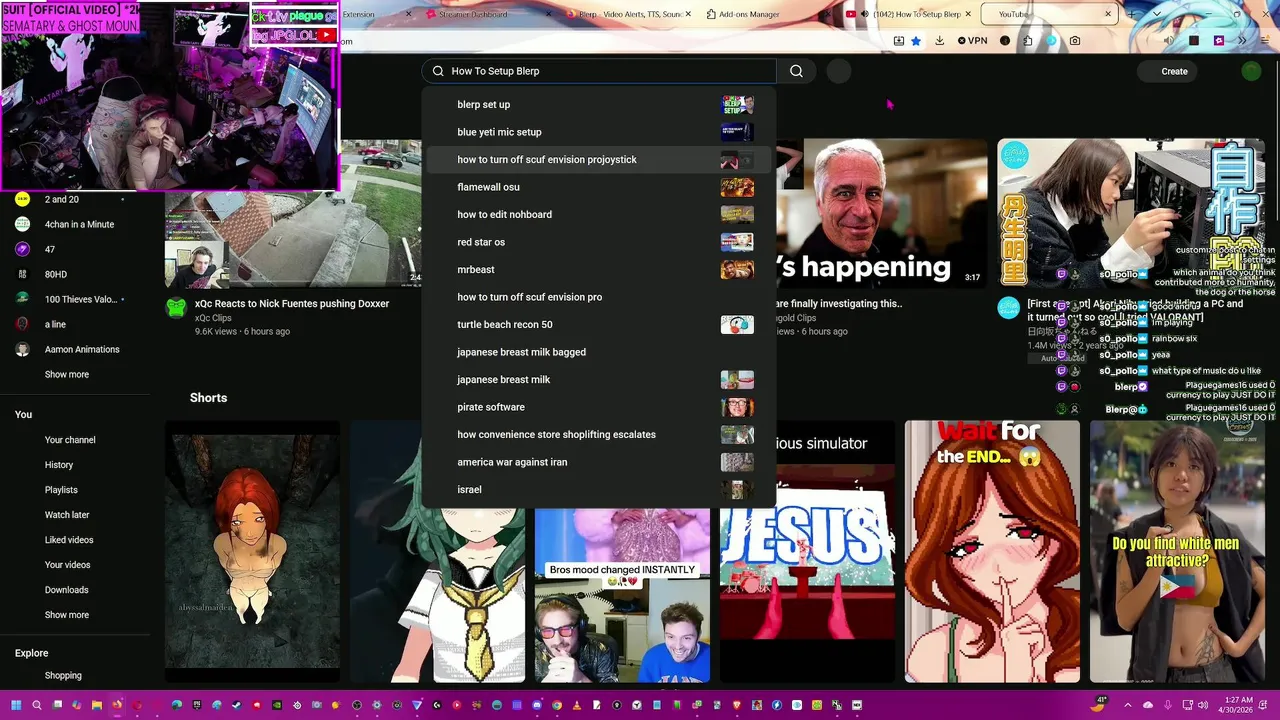Click the mrbeast suggestion thumbnail

pos(737,269)
